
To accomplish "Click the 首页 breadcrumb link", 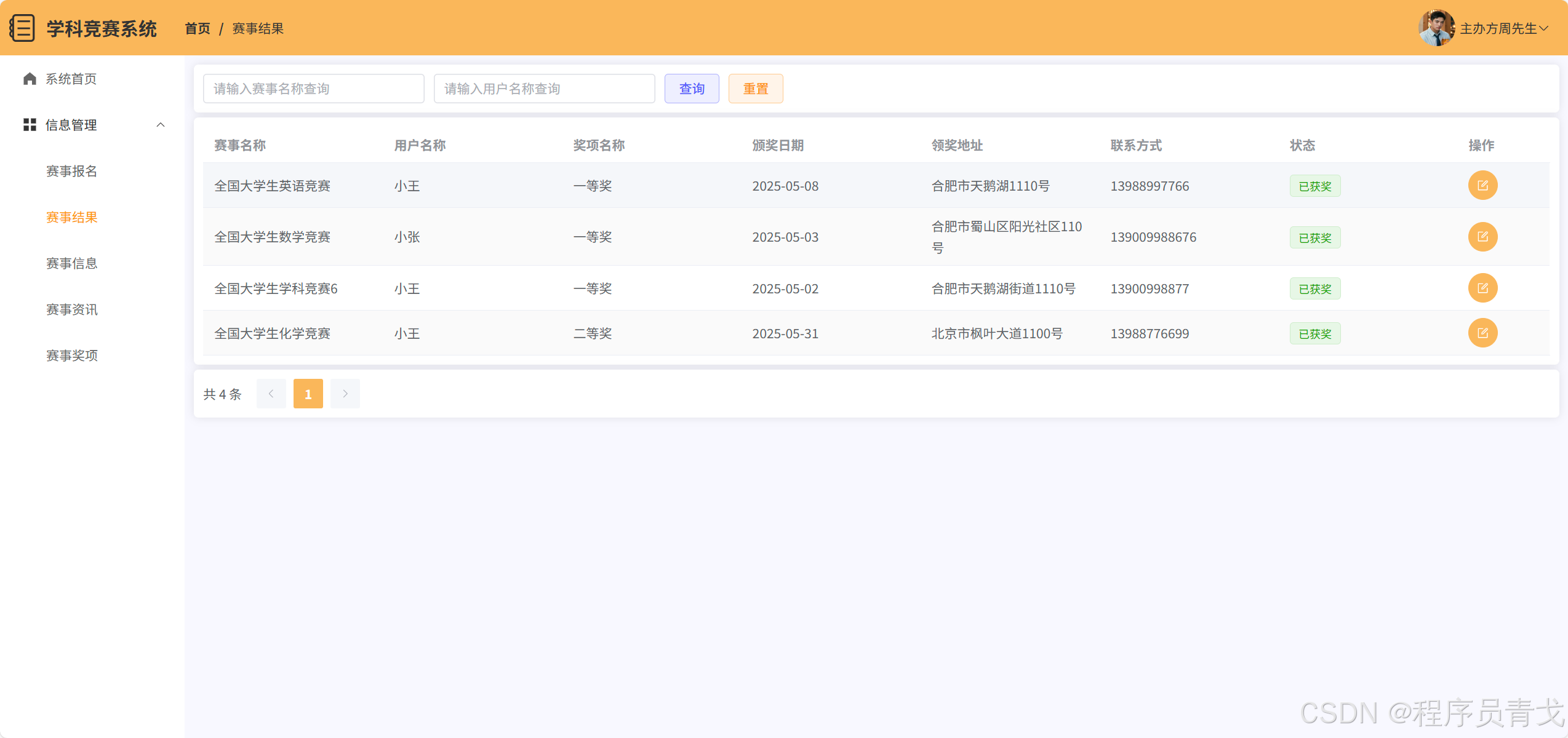I will click(198, 28).
